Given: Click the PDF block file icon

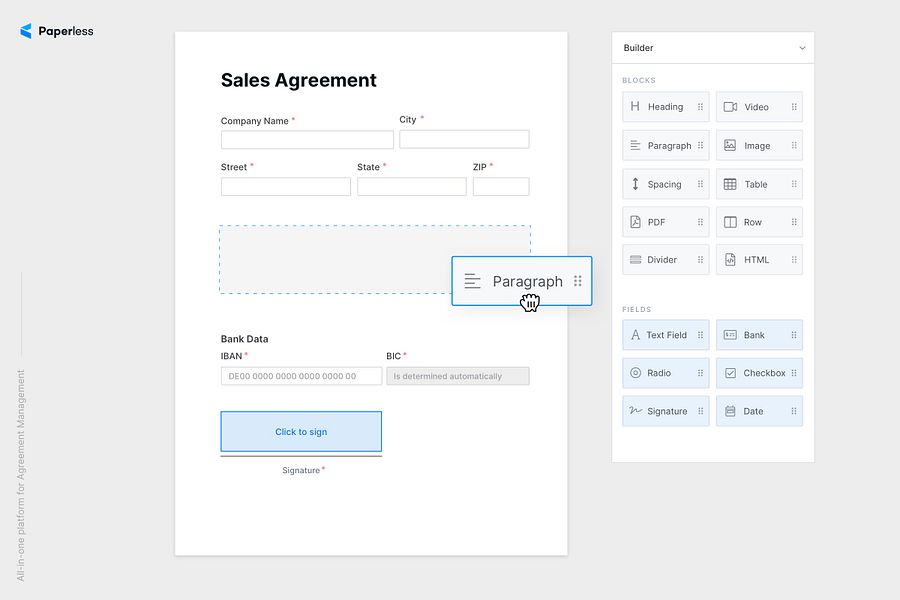Looking at the screenshot, I should pos(635,222).
